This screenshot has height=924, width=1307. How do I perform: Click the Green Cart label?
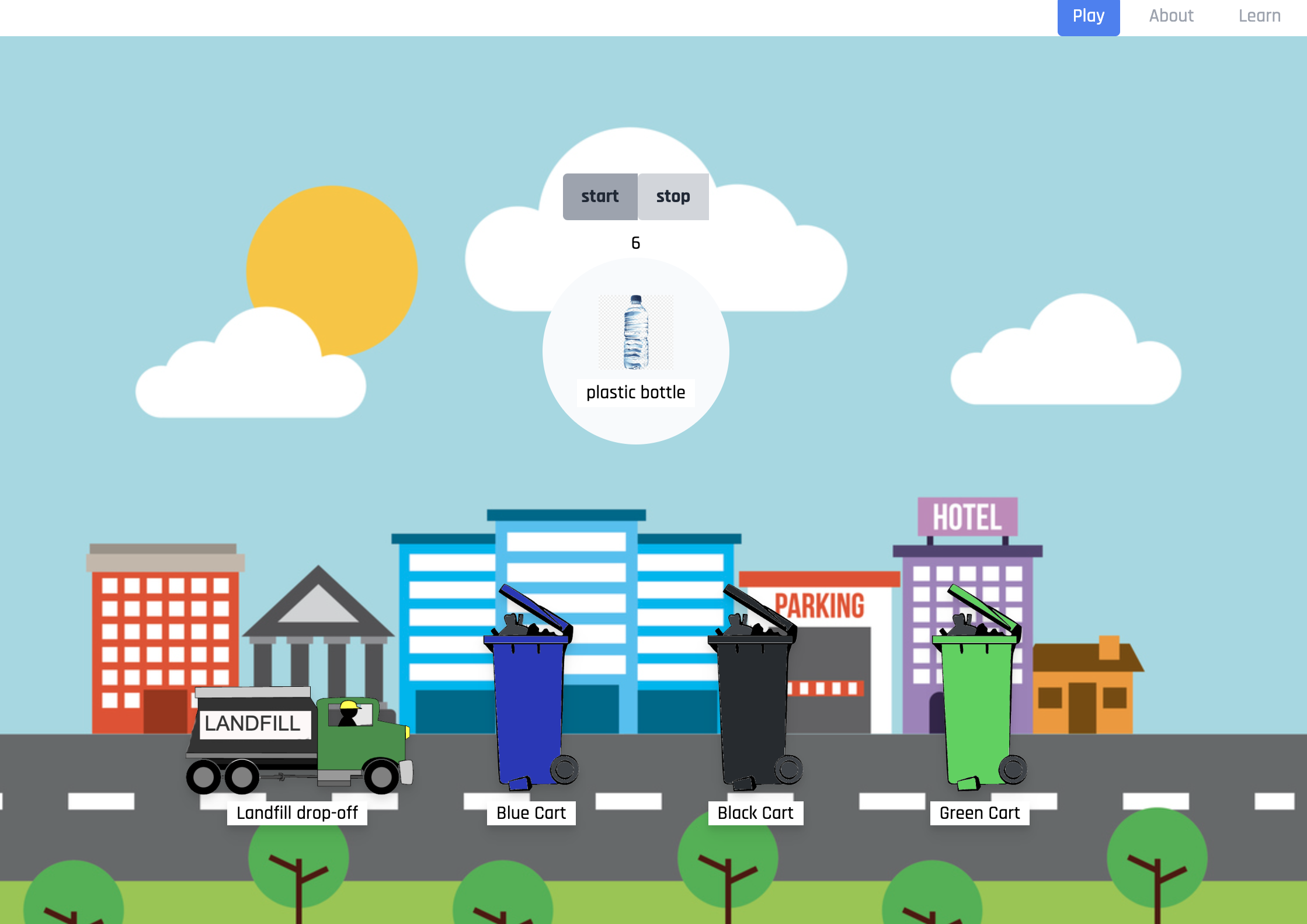[979, 812]
